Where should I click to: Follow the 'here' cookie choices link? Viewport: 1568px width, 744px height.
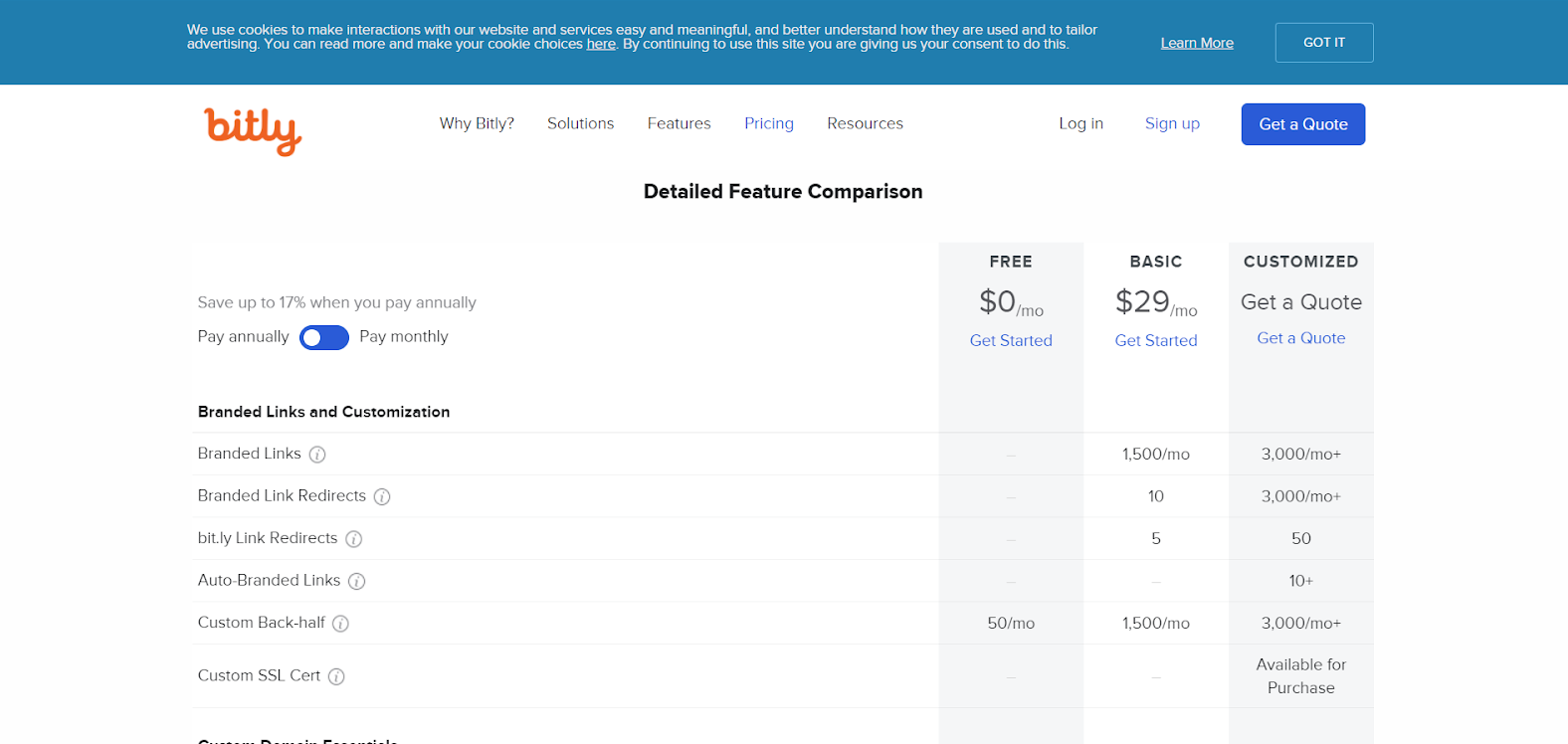click(601, 44)
